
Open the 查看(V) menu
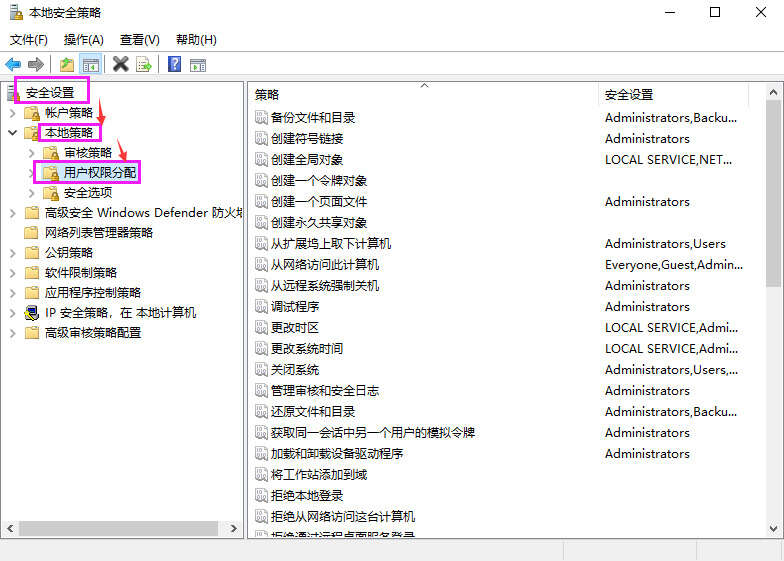140,40
